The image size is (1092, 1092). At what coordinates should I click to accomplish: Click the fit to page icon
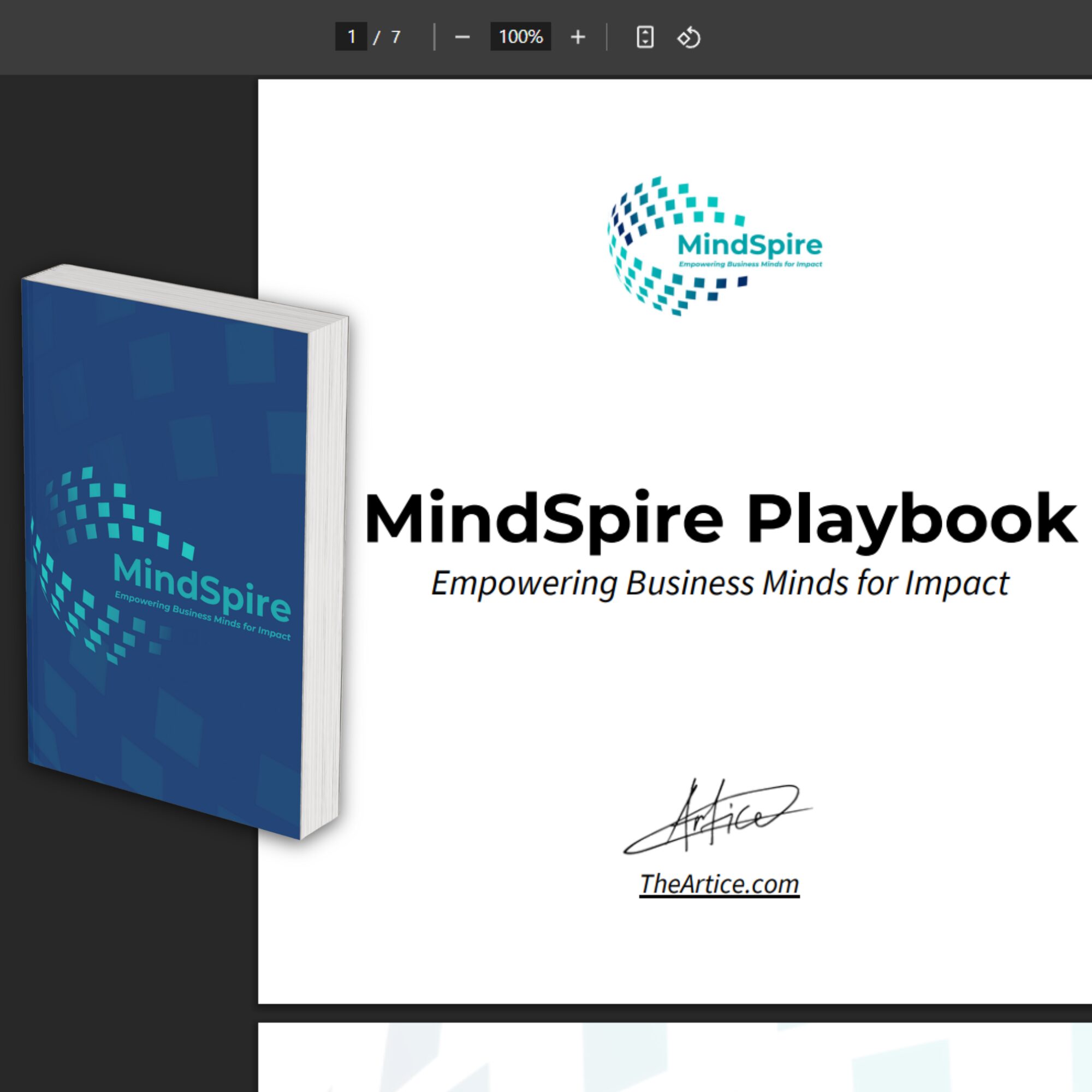click(645, 37)
